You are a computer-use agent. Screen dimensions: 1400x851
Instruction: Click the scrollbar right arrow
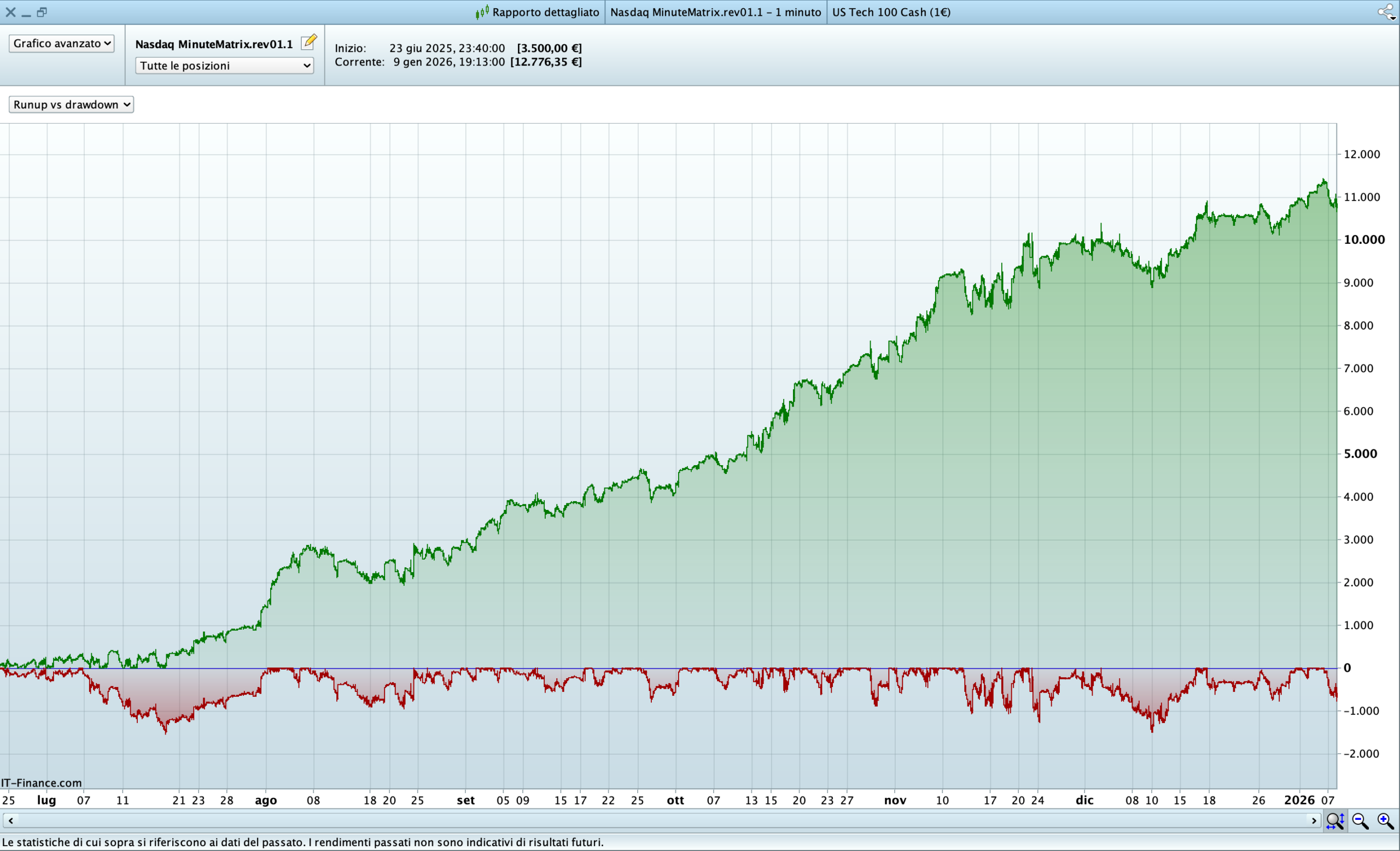click(x=1313, y=820)
